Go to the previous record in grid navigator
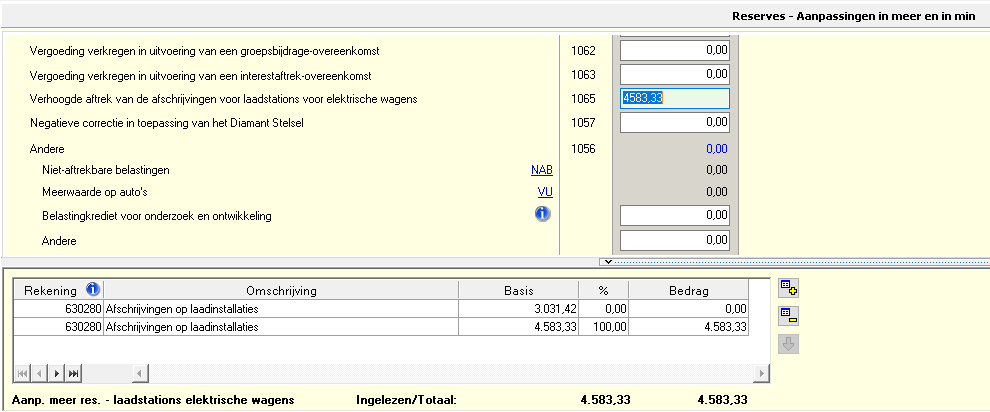Image resolution: width=990 pixels, height=412 pixels. tap(39, 373)
